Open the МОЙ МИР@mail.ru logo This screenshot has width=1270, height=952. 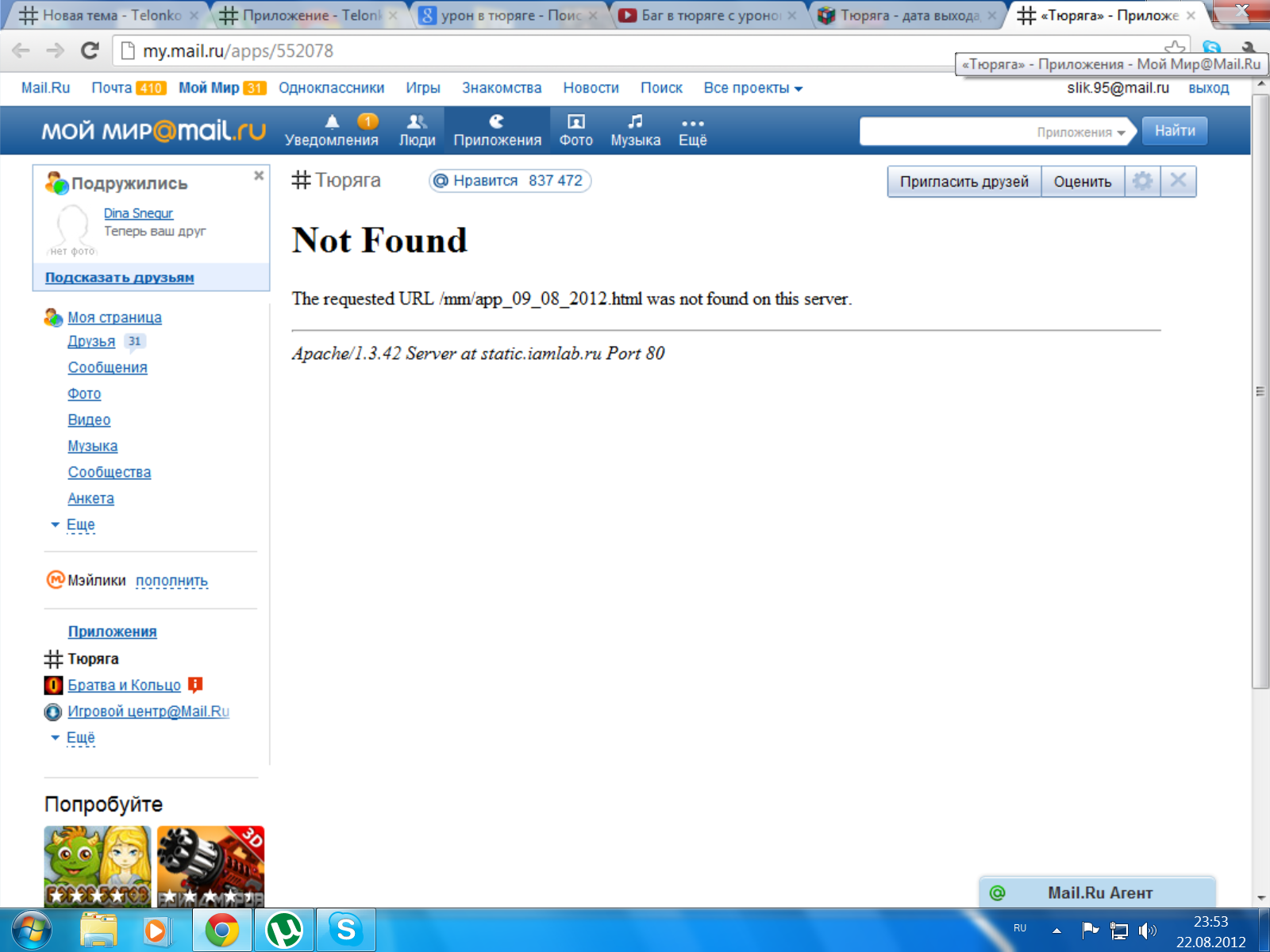click(153, 130)
